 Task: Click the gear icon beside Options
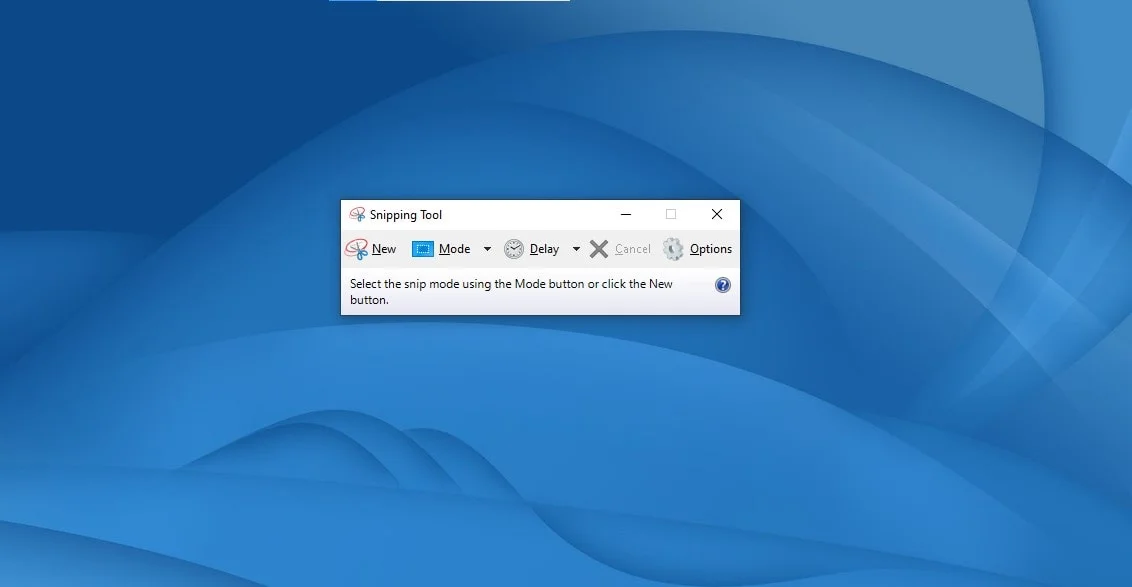(x=672, y=248)
